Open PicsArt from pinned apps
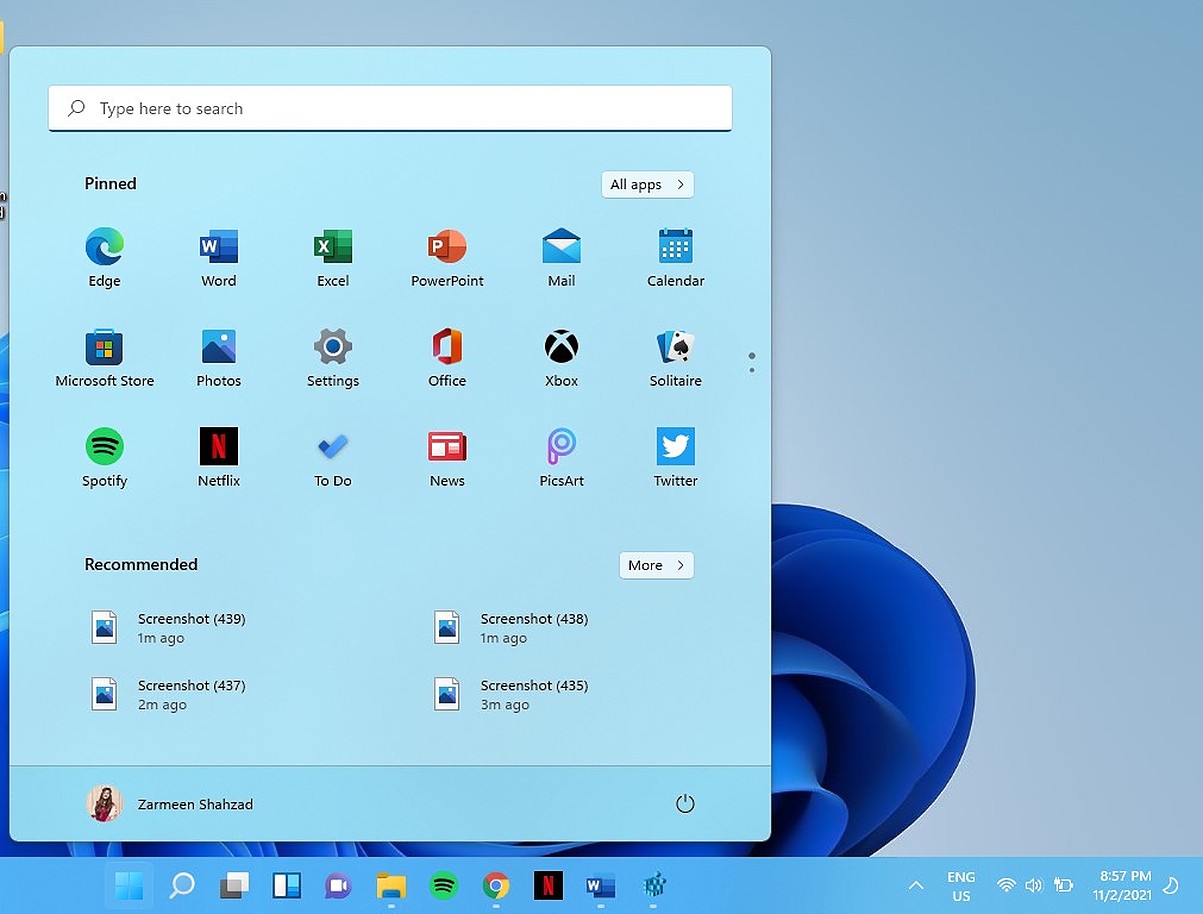This screenshot has height=914, width=1203. 561,446
